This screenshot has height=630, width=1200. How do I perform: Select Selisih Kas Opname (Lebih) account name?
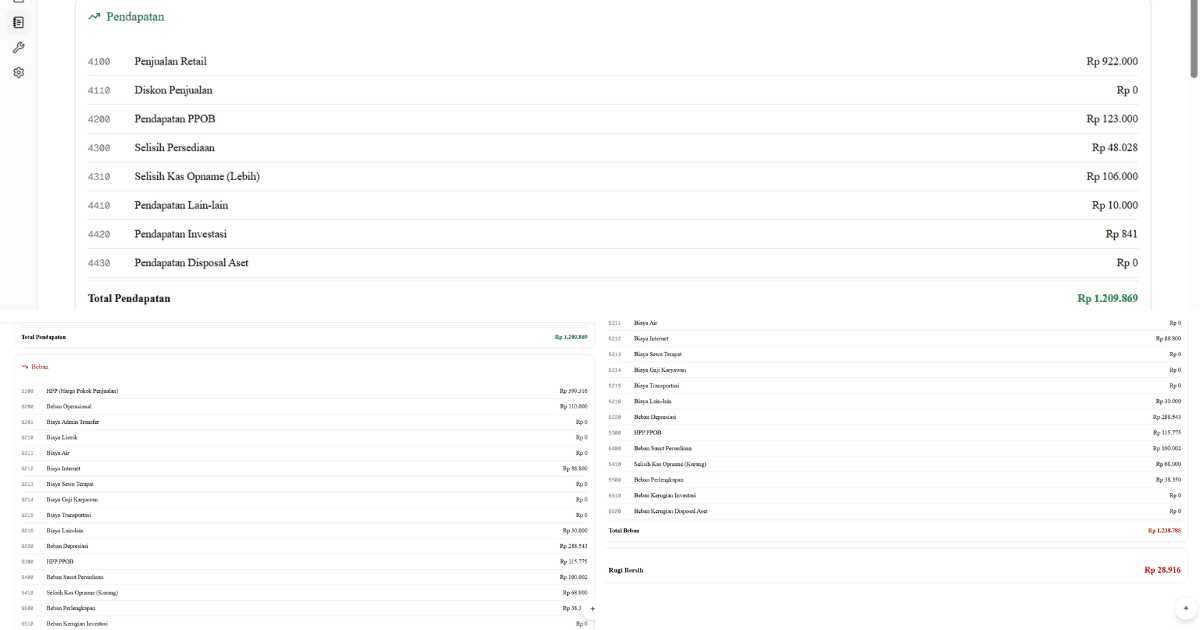tap(197, 177)
